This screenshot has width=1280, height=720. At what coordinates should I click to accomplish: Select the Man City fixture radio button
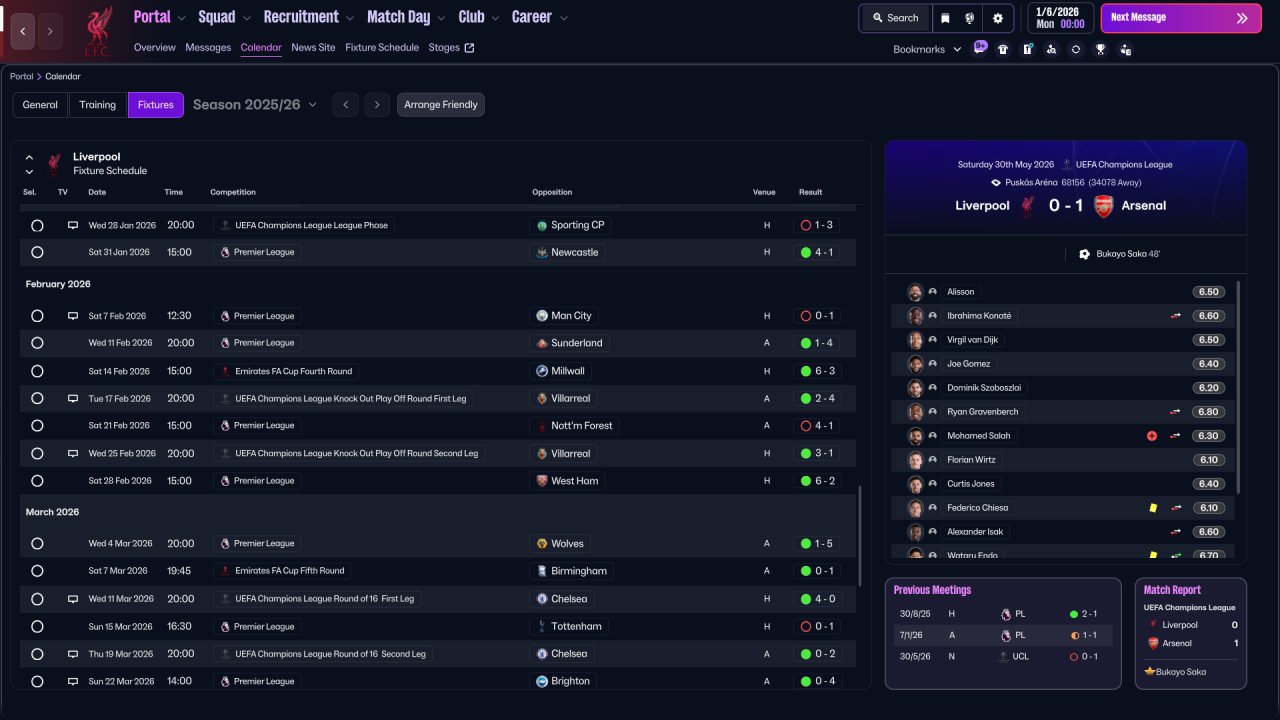(37, 316)
